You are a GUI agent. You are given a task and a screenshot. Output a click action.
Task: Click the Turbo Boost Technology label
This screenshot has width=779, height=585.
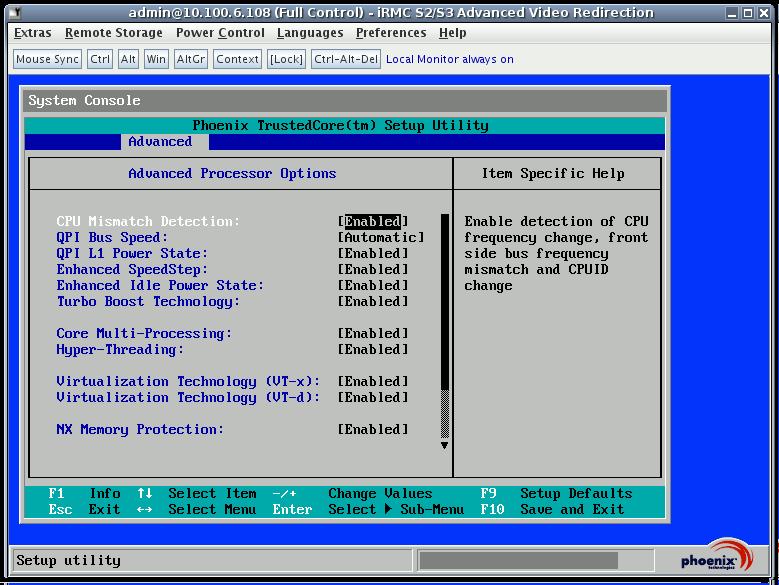click(148, 301)
